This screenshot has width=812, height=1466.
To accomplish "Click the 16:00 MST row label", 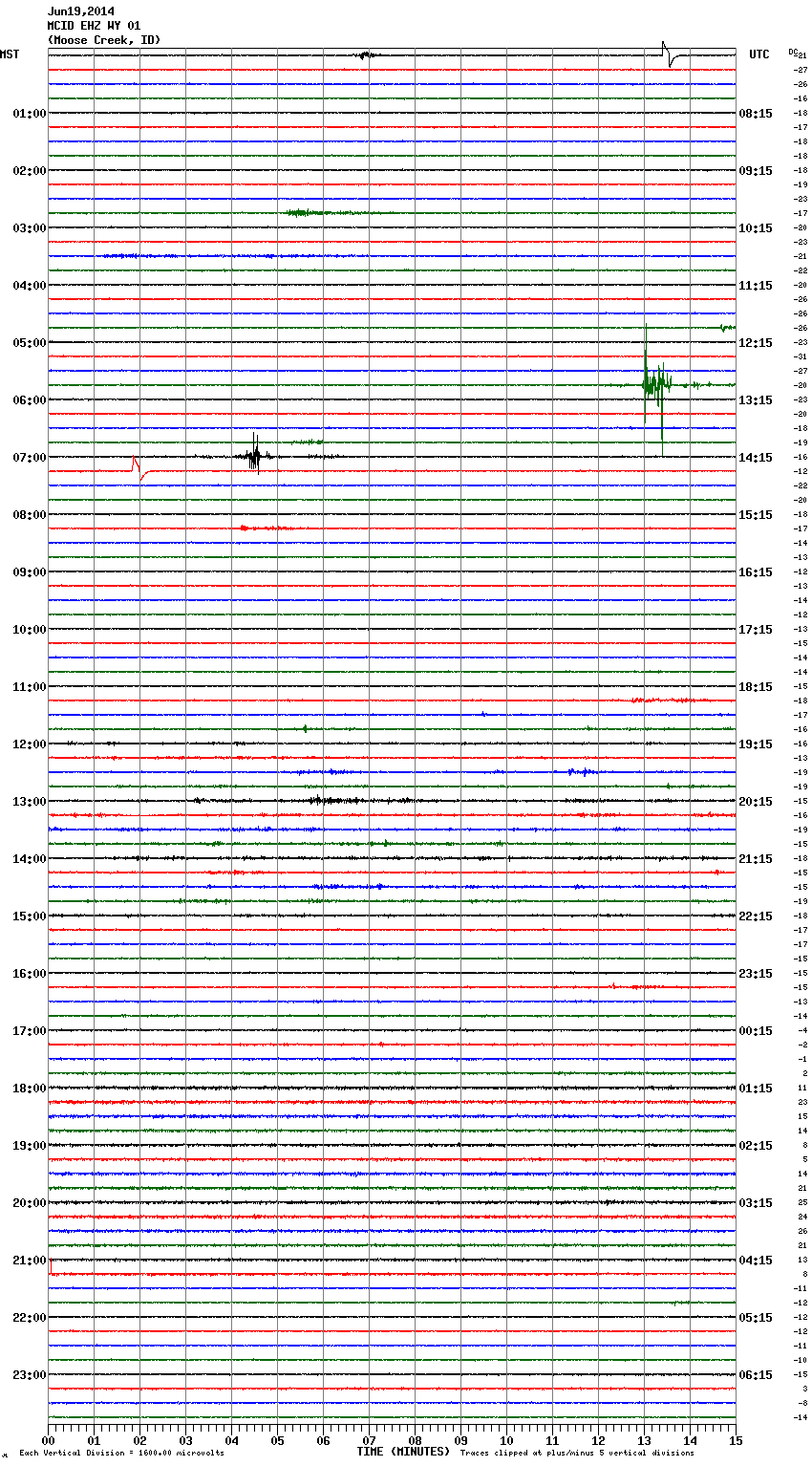I will coord(30,974).
